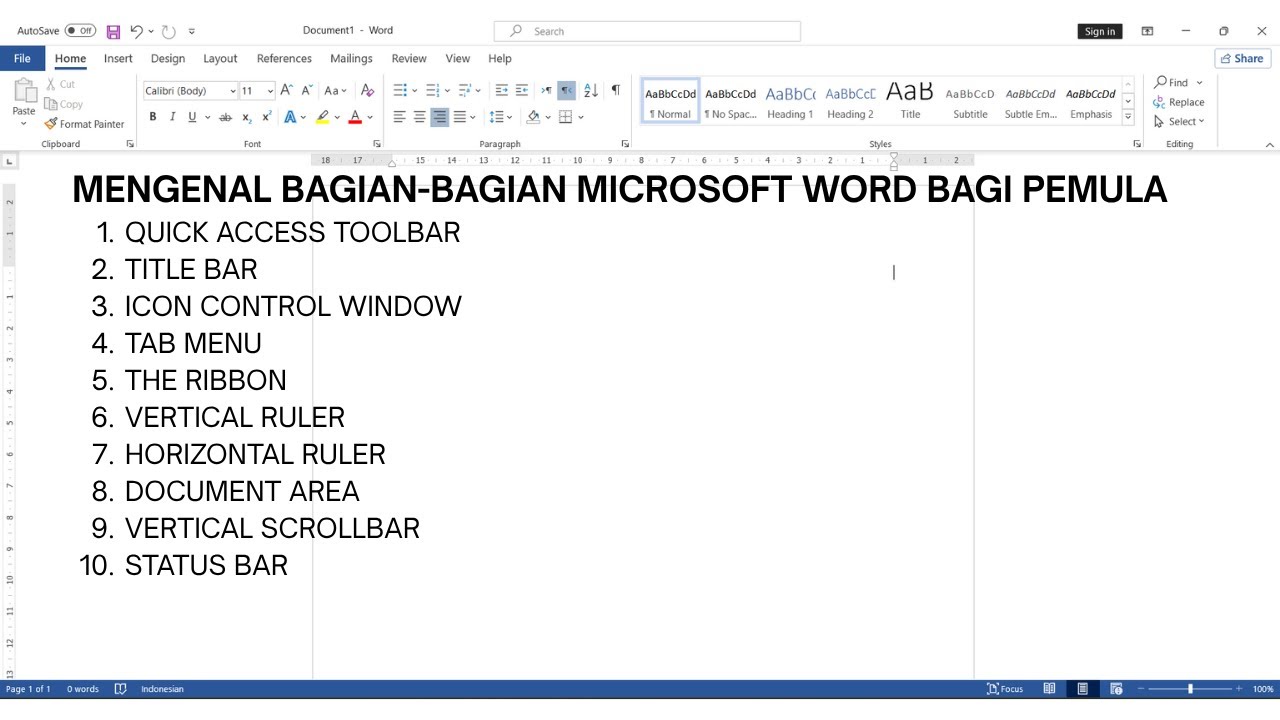Center align the text
1280x720 pixels.
point(419,117)
